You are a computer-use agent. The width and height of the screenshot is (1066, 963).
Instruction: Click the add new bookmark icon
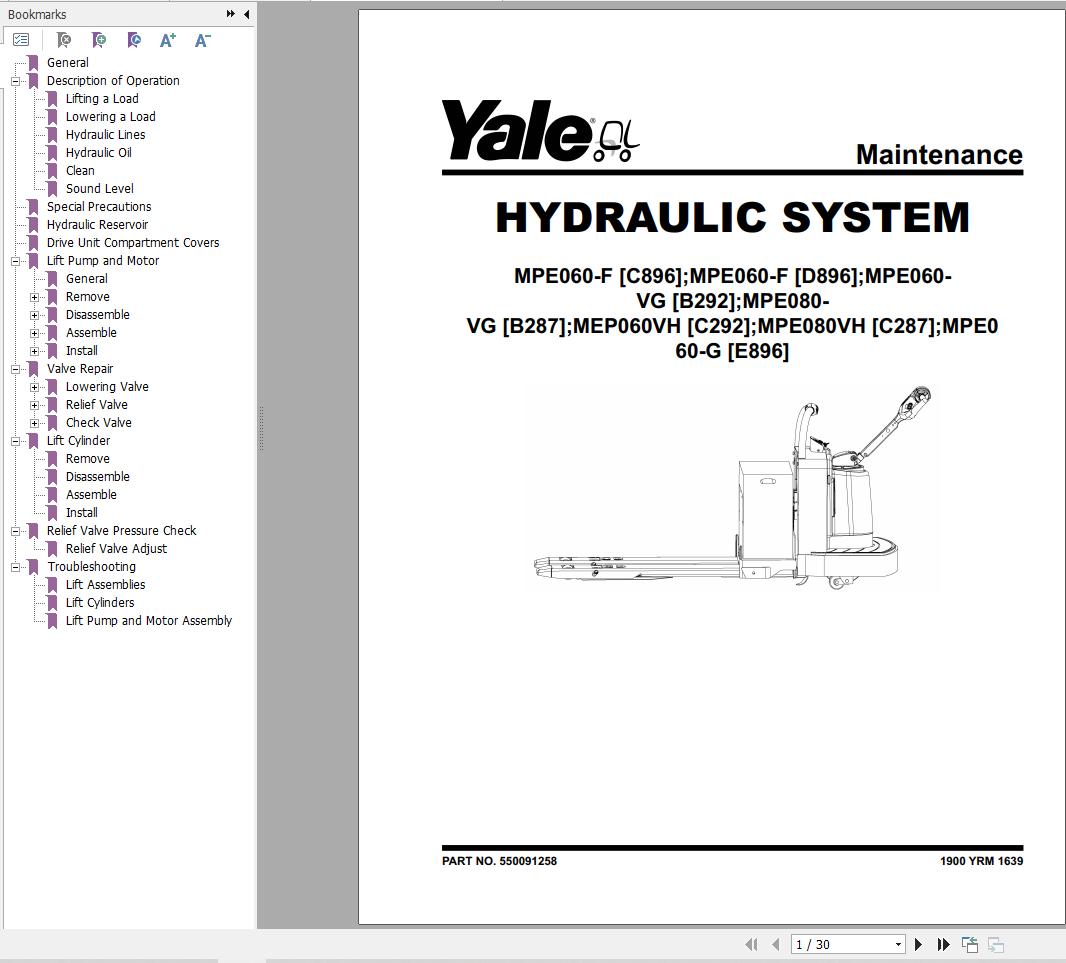[99, 40]
